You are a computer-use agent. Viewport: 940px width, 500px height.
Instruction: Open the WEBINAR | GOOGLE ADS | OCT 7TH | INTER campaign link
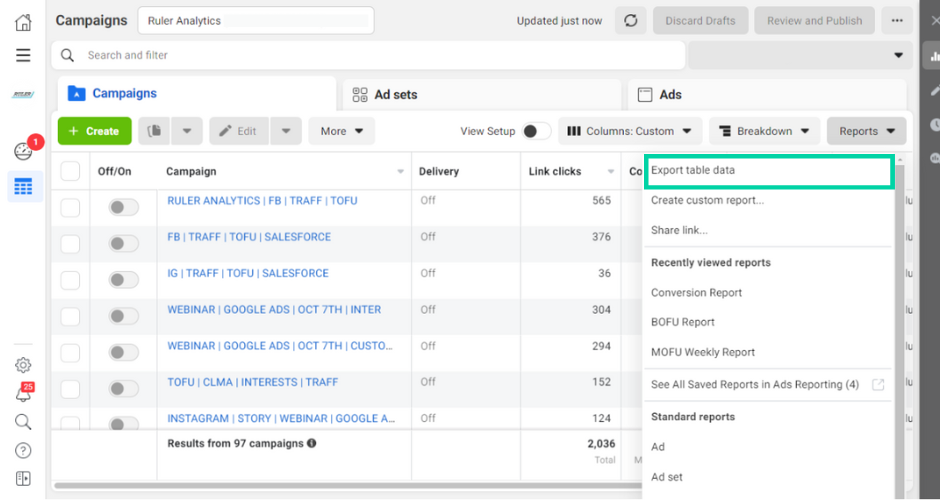point(274,310)
